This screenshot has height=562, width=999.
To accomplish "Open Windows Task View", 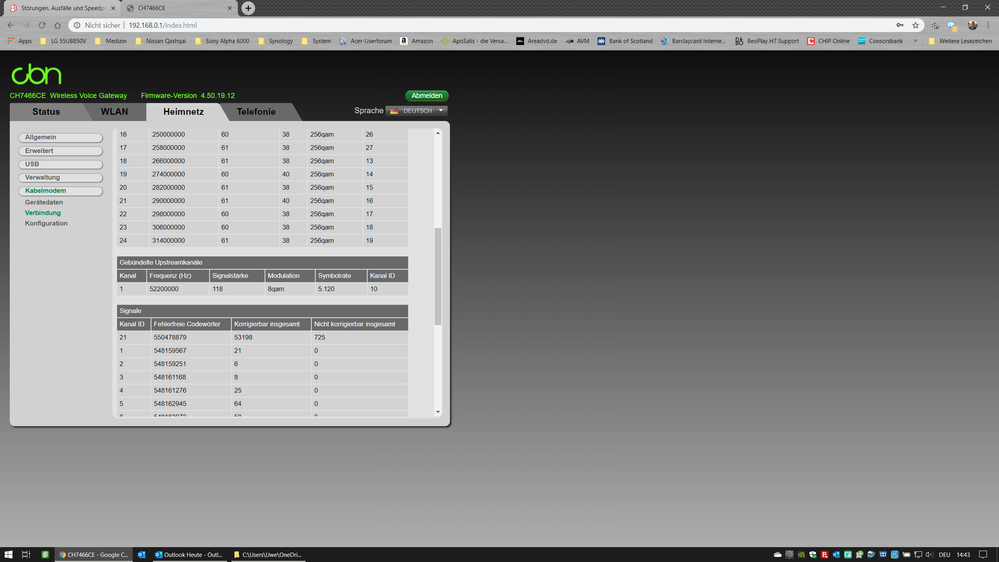I will (x=26, y=555).
